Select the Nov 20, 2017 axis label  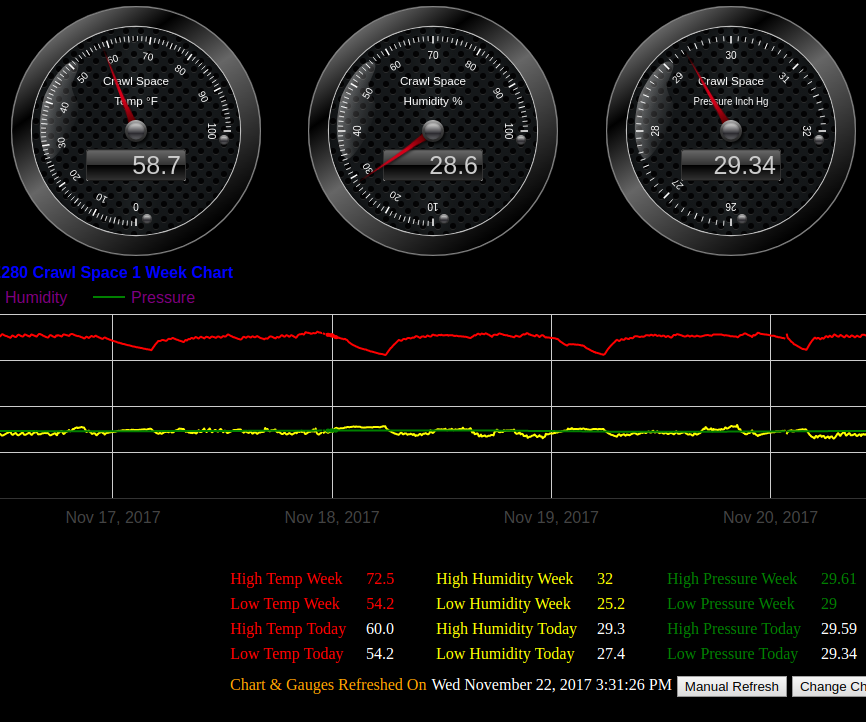pyautogui.click(x=770, y=517)
